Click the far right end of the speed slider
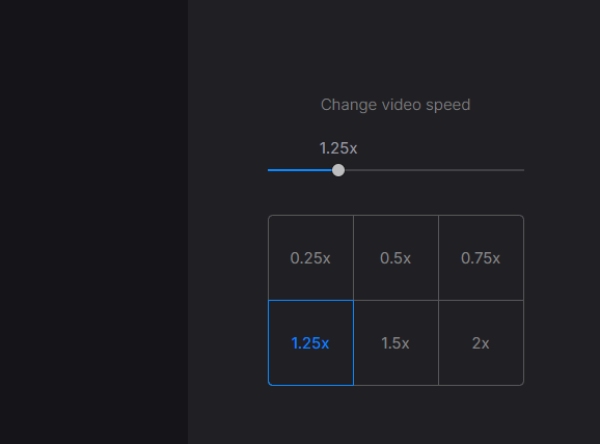 (x=522, y=170)
